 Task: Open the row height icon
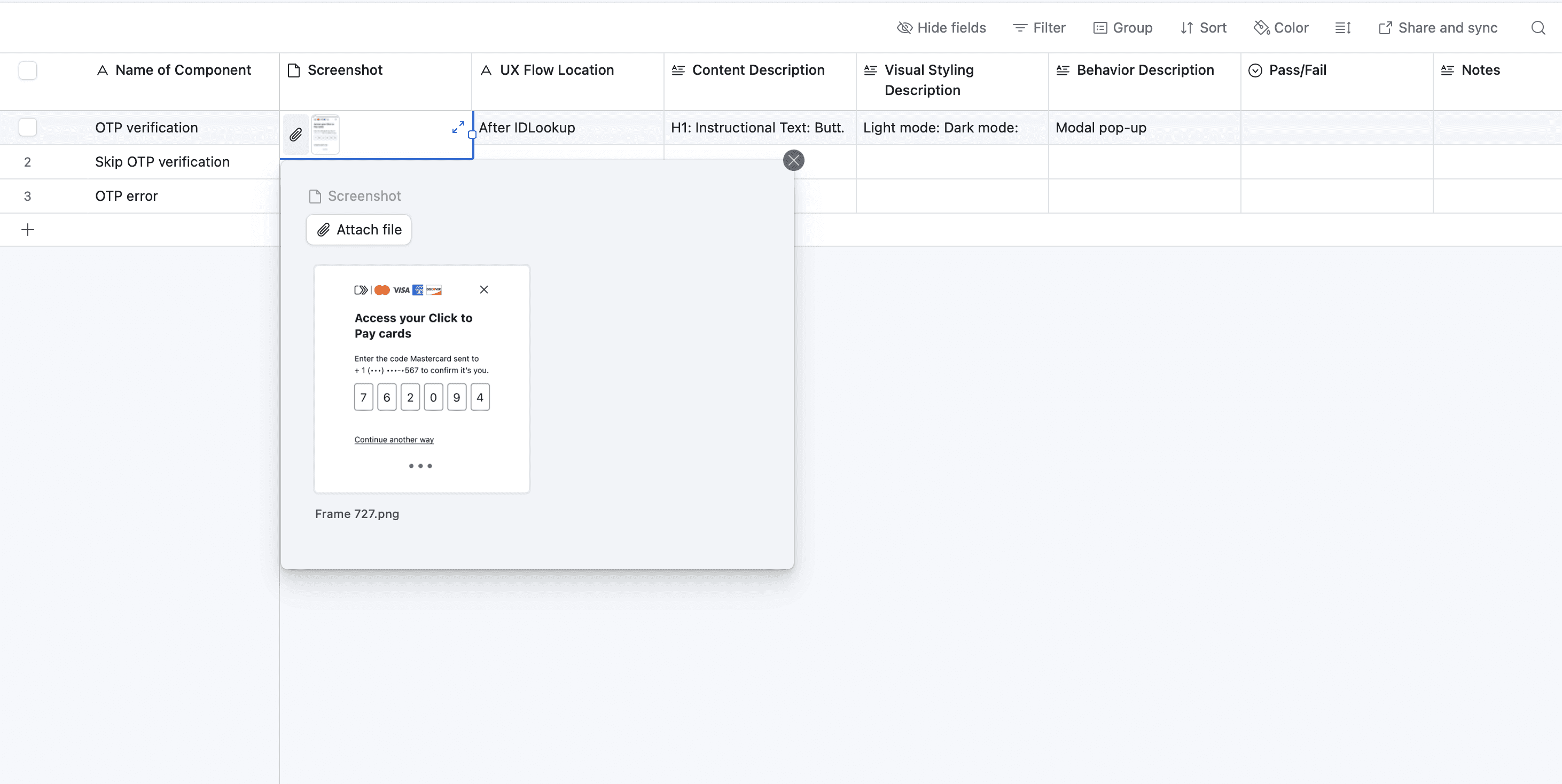(x=1342, y=28)
